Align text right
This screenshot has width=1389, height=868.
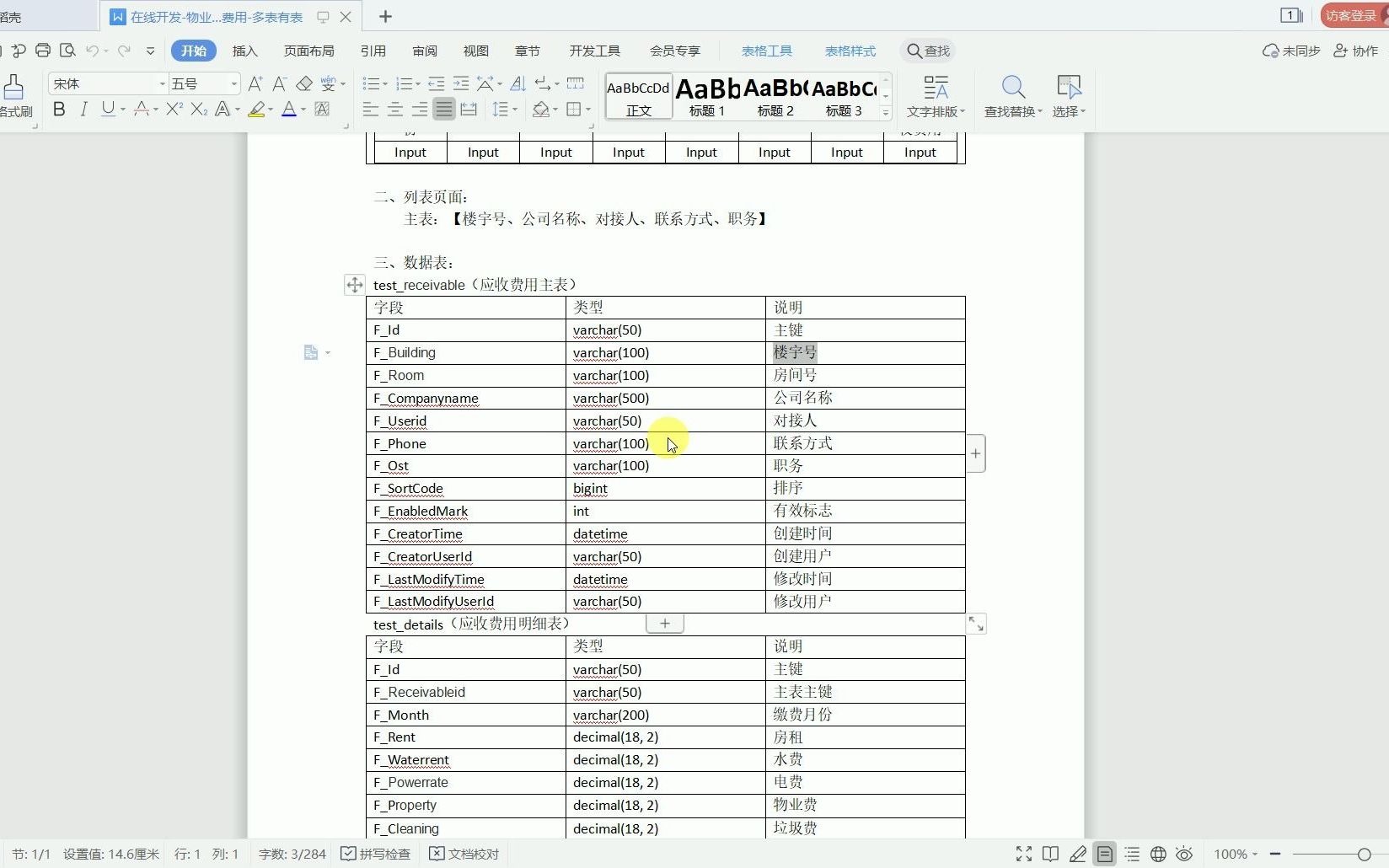tap(419, 109)
